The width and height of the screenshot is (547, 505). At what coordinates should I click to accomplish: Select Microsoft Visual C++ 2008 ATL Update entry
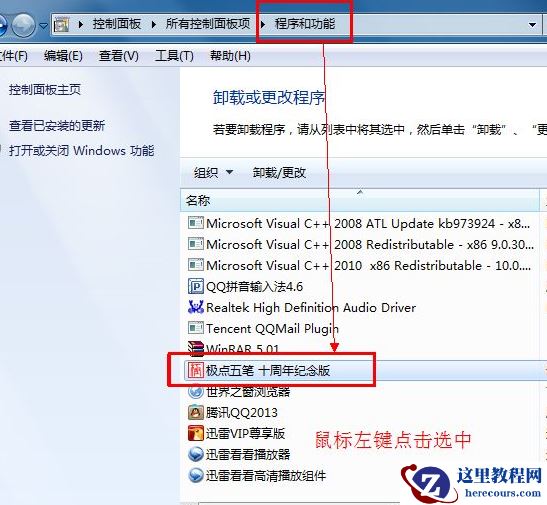368,224
